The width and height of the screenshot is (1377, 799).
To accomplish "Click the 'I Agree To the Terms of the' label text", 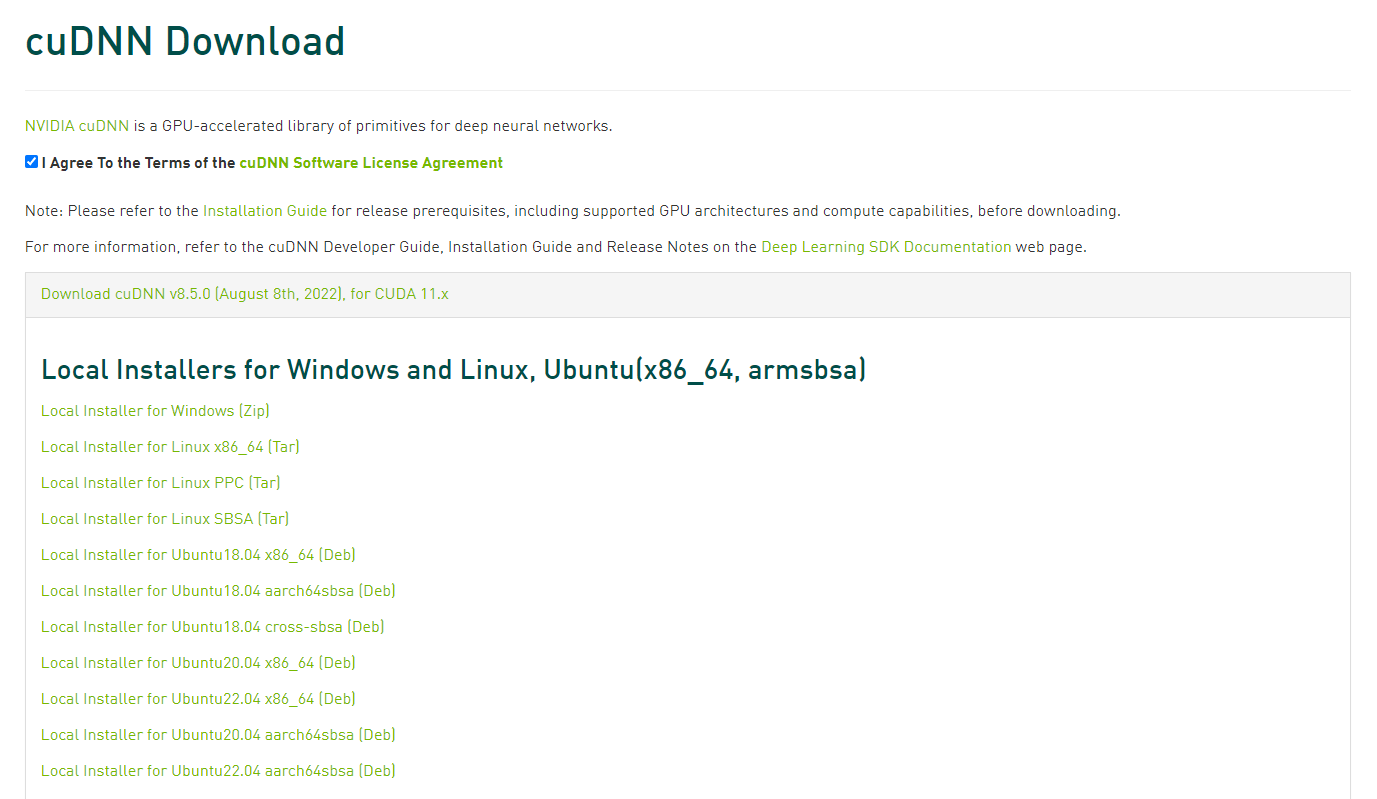I will pyautogui.click(x=138, y=162).
